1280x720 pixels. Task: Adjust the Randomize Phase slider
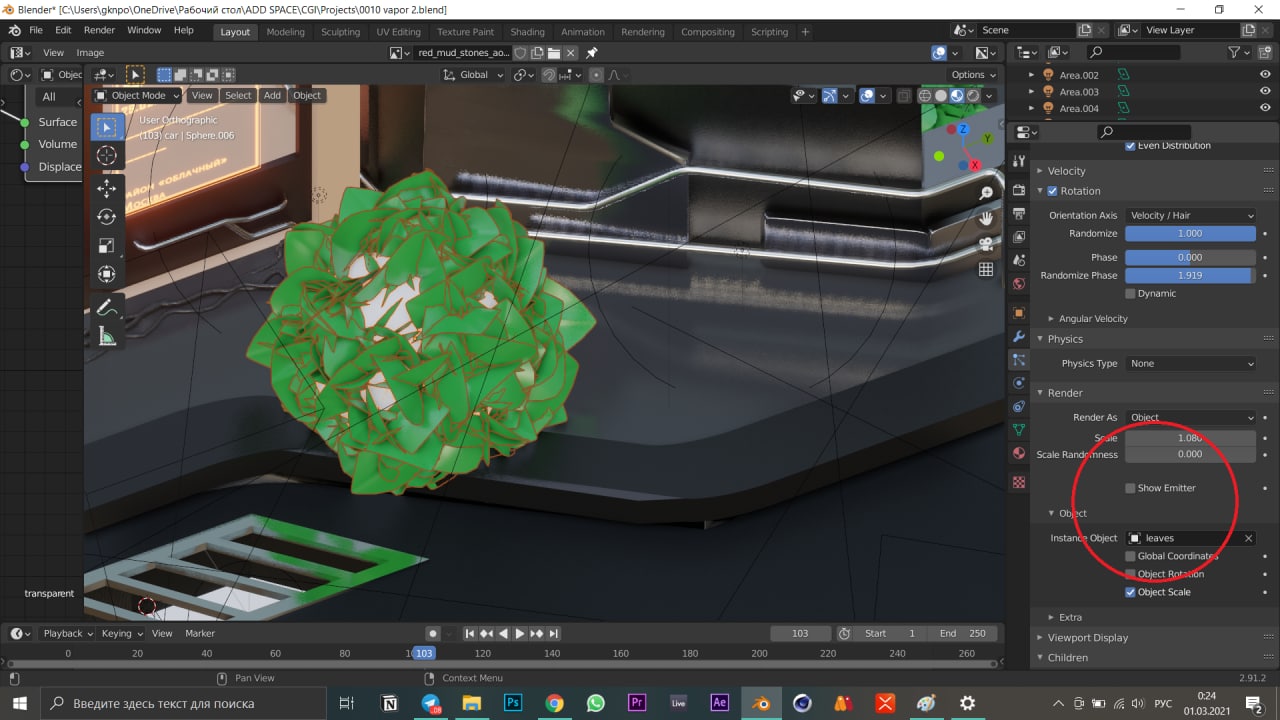(1190, 275)
